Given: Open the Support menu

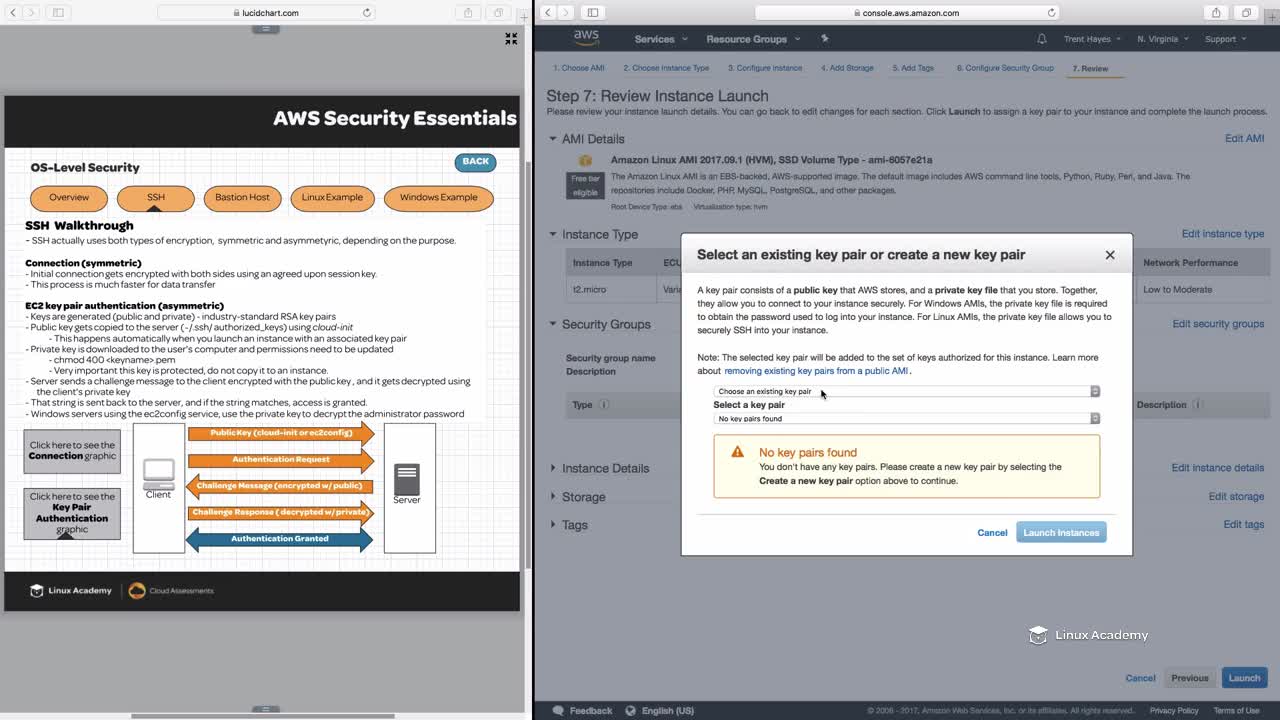Looking at the screenshot, I should pos(1225,39).
